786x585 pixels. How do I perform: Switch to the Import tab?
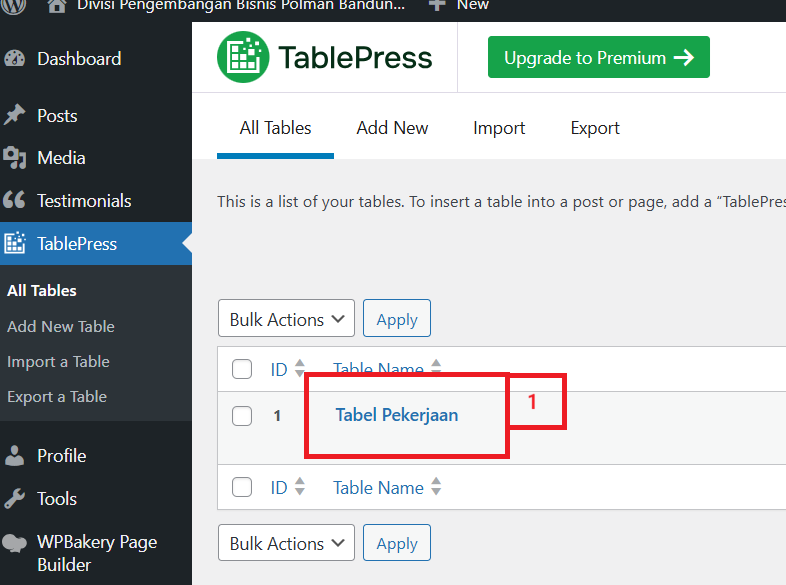[x=499, y=128]
